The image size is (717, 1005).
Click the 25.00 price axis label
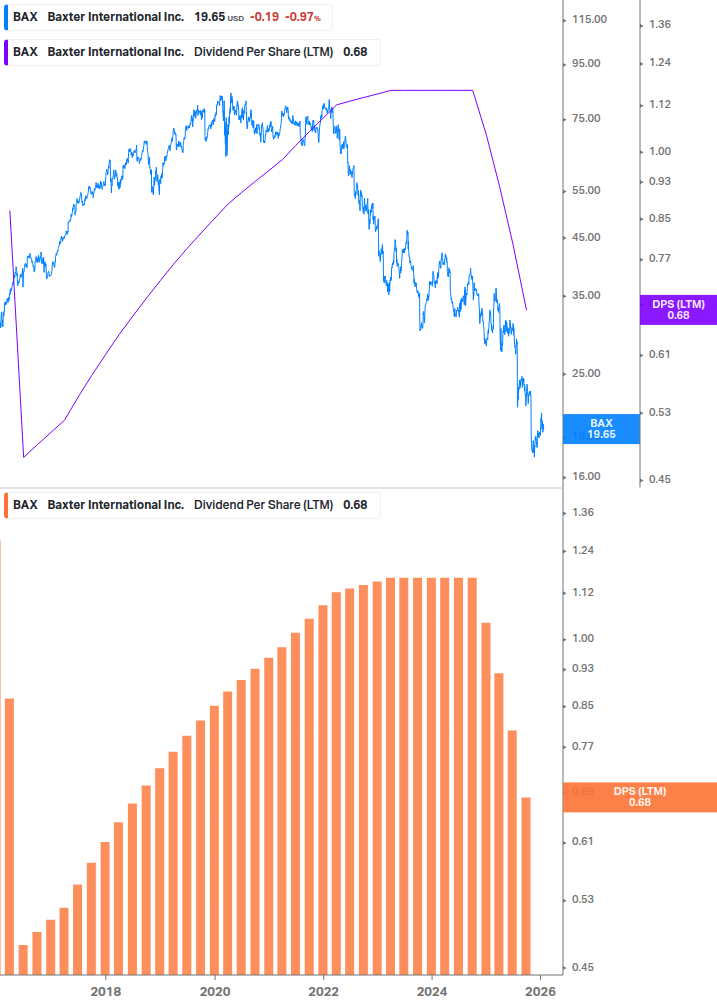(586, 374)
